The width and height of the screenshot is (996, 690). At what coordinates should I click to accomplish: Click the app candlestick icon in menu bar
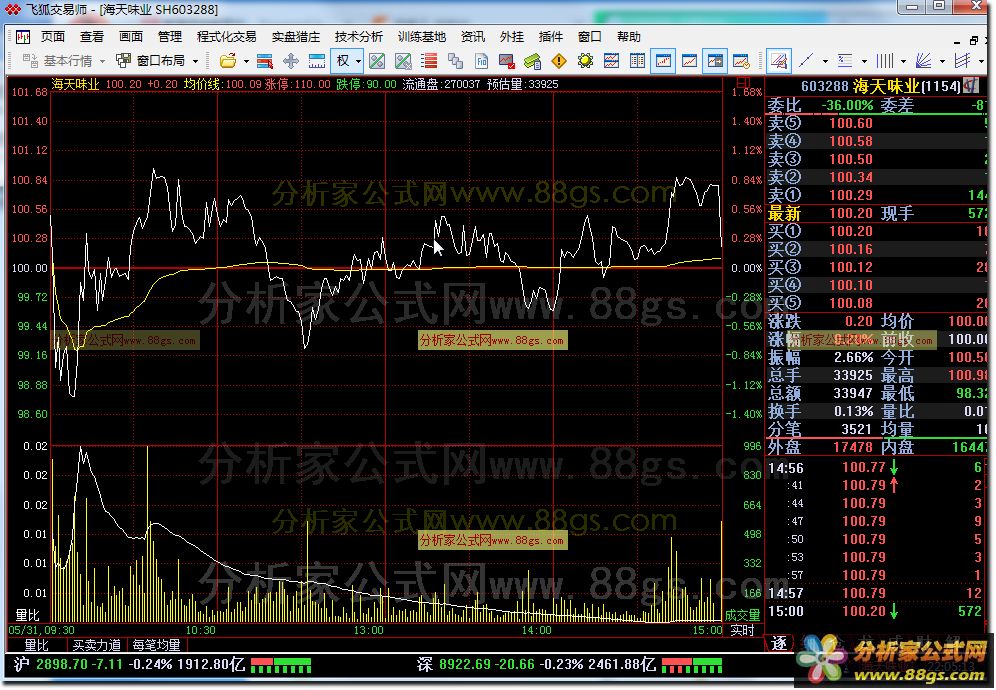pyautogui.click(x=23, y=37)
